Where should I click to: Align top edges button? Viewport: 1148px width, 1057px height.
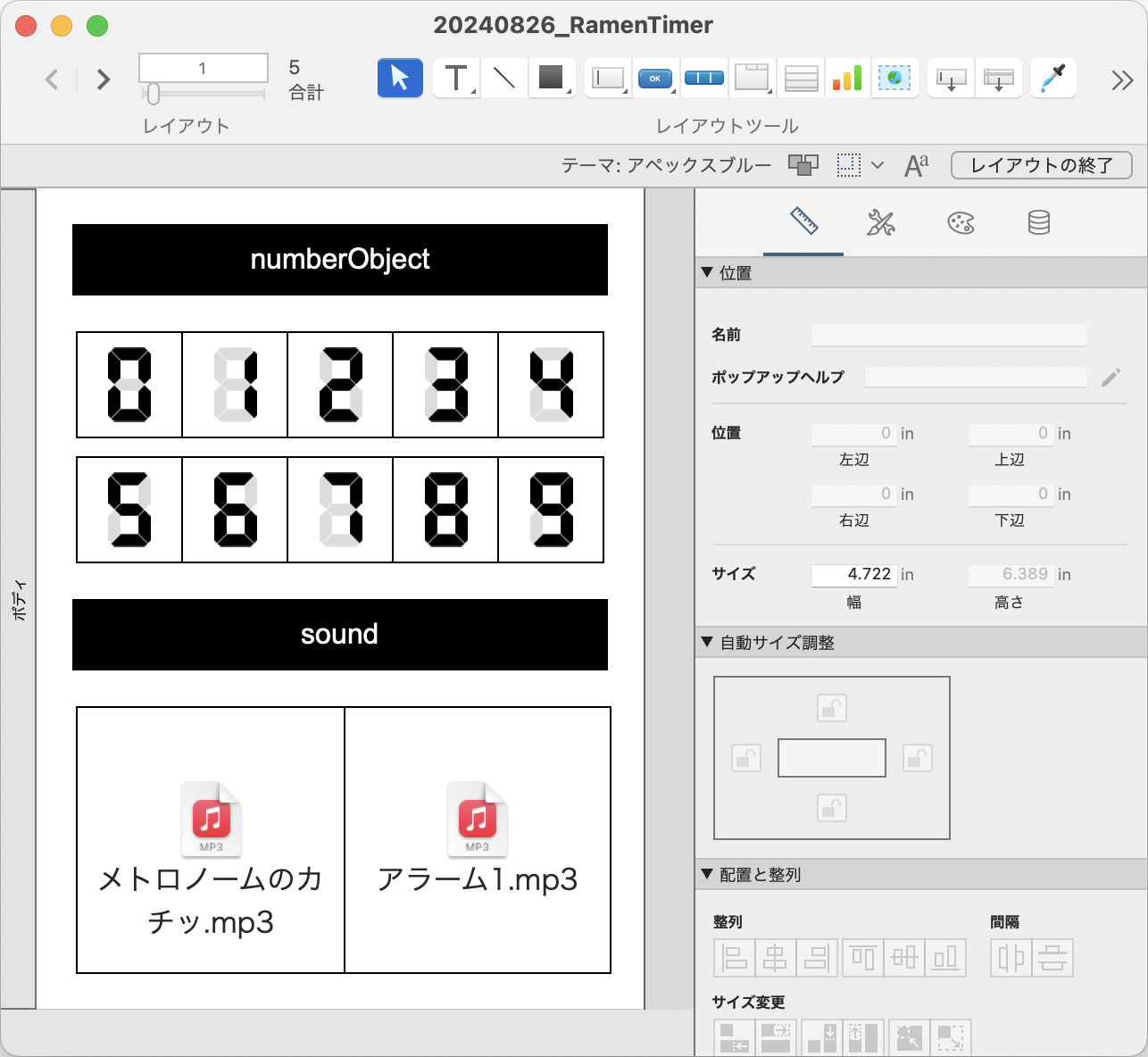[x=862, y=958]
